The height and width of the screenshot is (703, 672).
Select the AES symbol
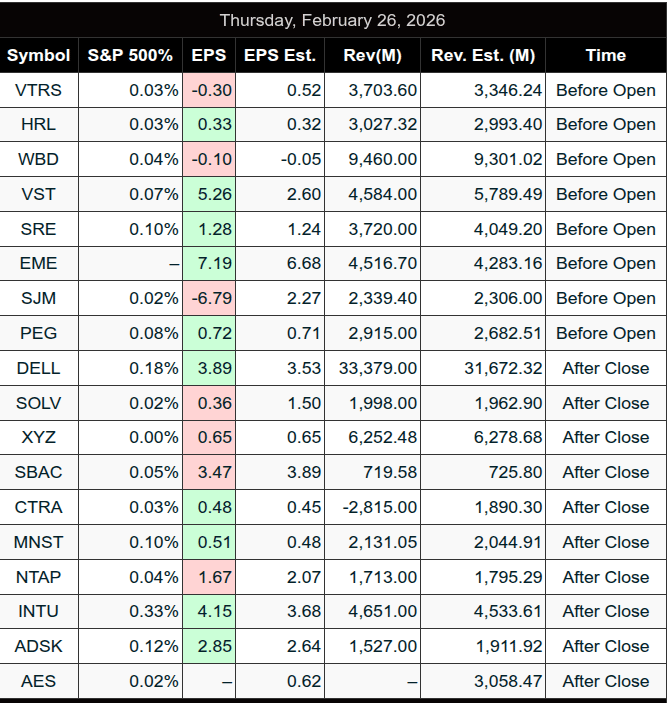pos(39,681)
